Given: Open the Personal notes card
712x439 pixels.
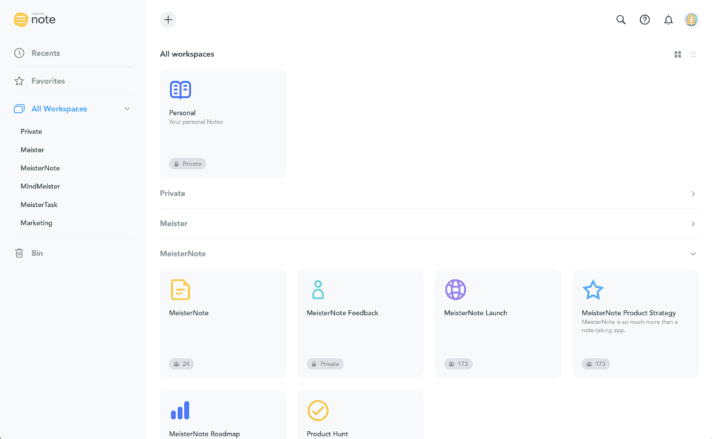Looking at the screenshot, I should [x=223, y=123].
